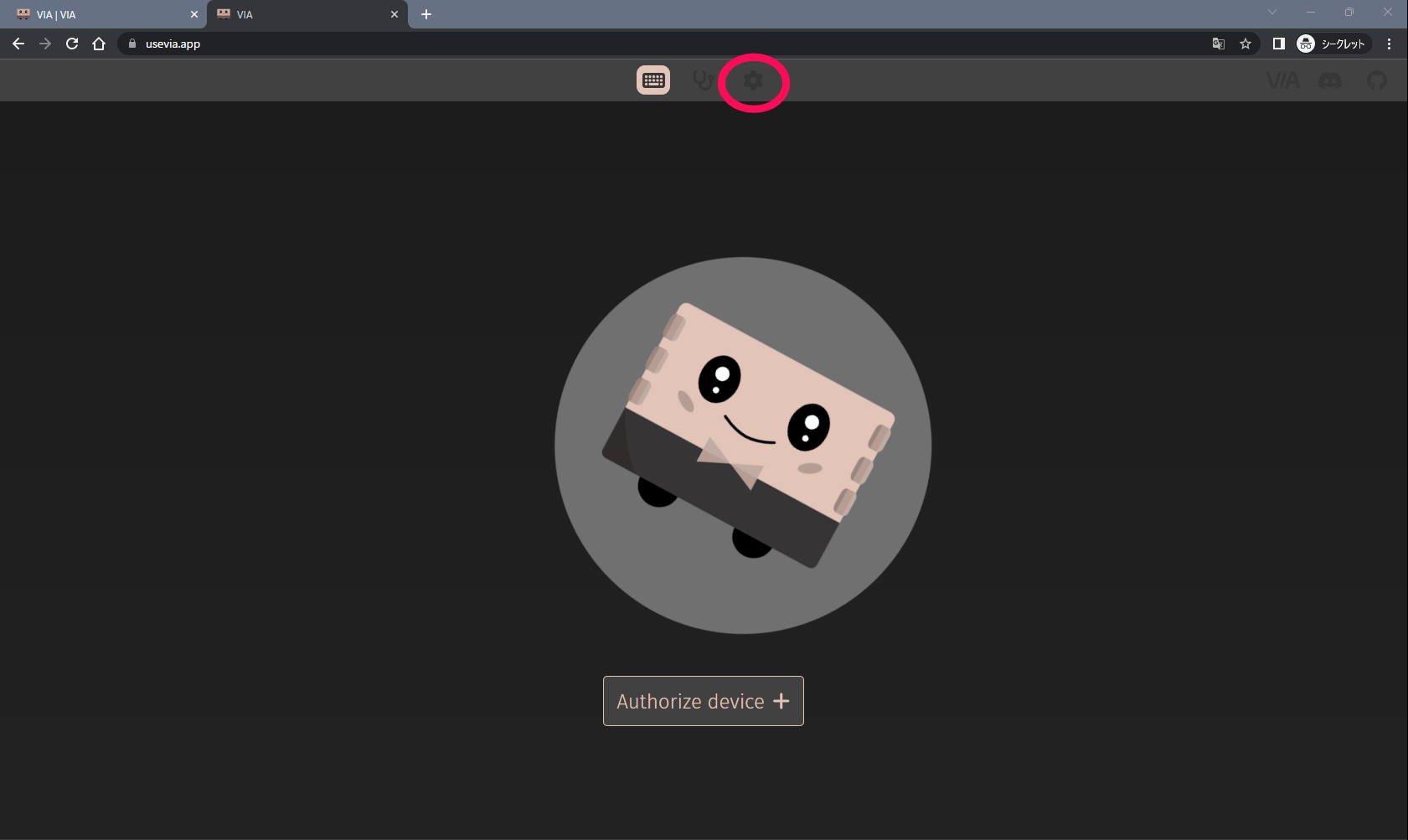Open a new browser tab
1408x840 pixels.
[x=426, y=14]
